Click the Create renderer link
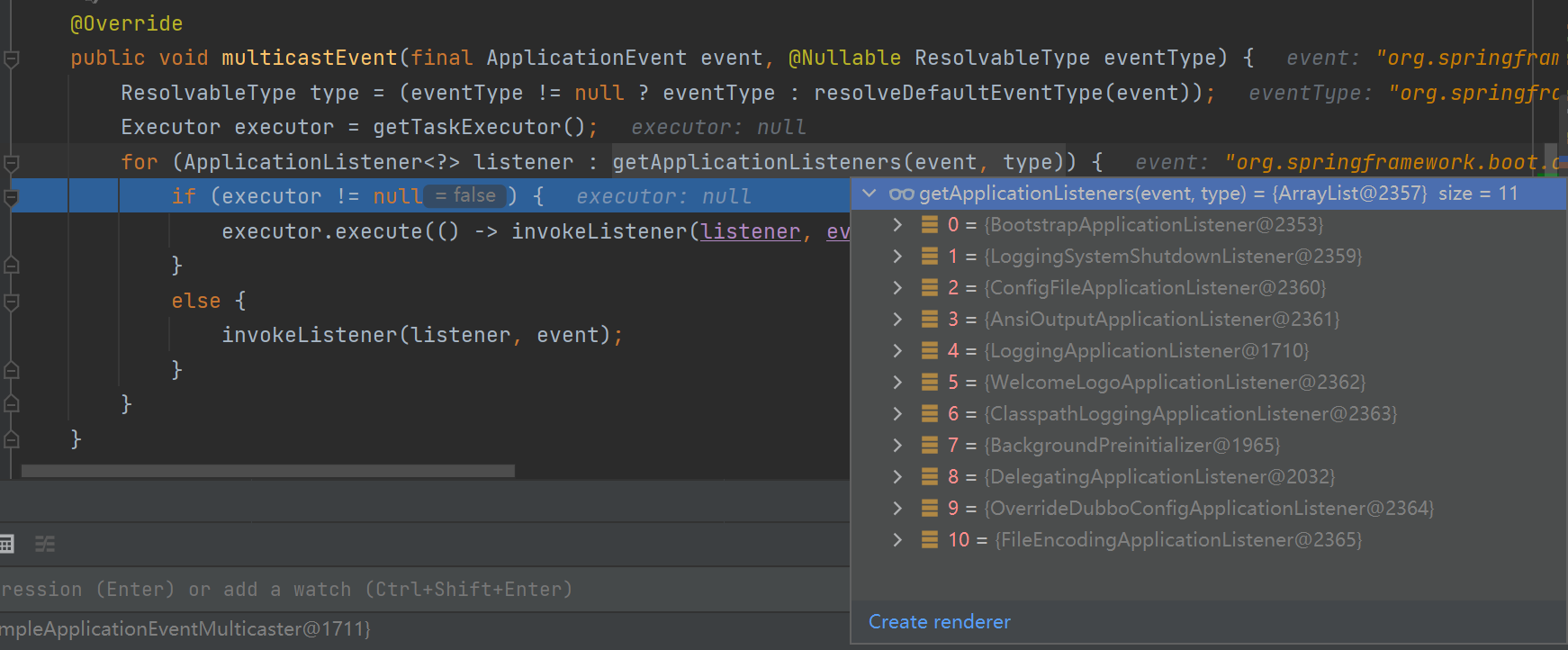1568x650 pixels. pos(939,622)
